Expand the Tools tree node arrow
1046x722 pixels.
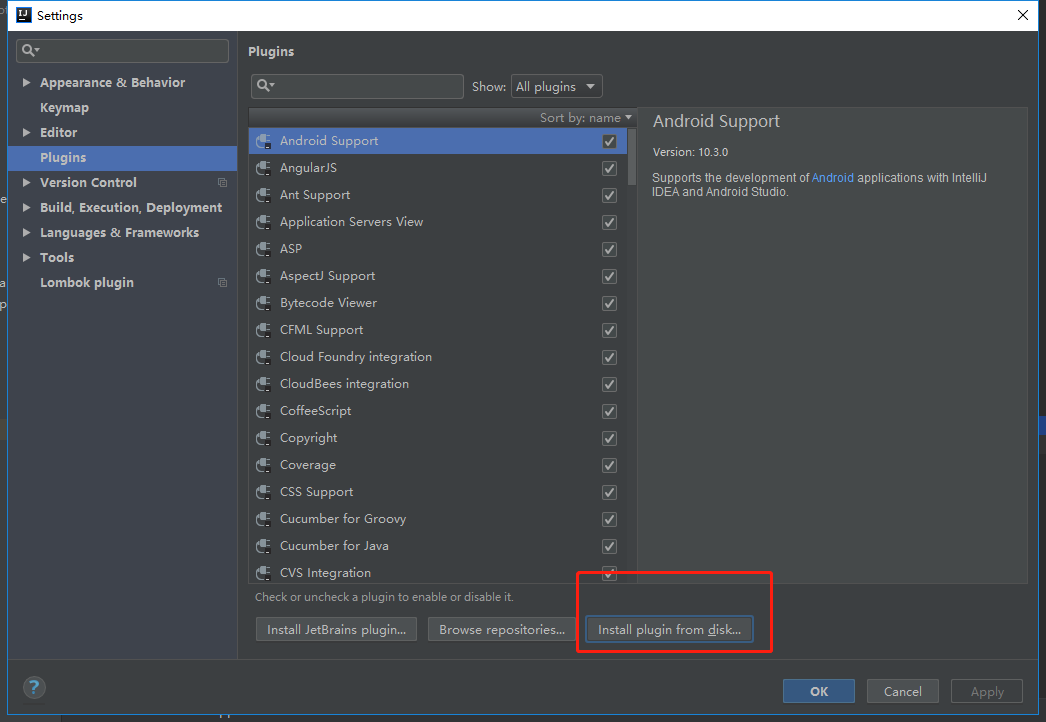(27, 258)
